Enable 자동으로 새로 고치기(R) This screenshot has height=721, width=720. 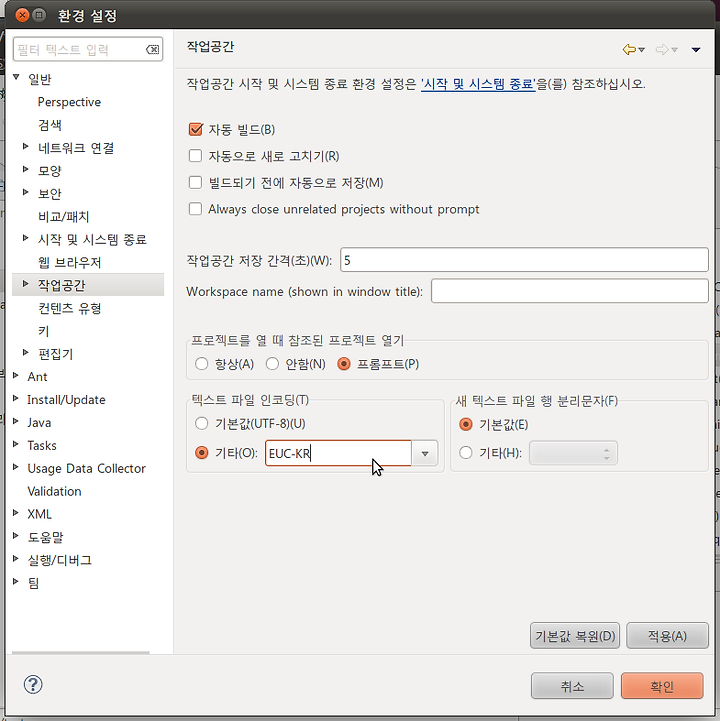click(195, 156)
